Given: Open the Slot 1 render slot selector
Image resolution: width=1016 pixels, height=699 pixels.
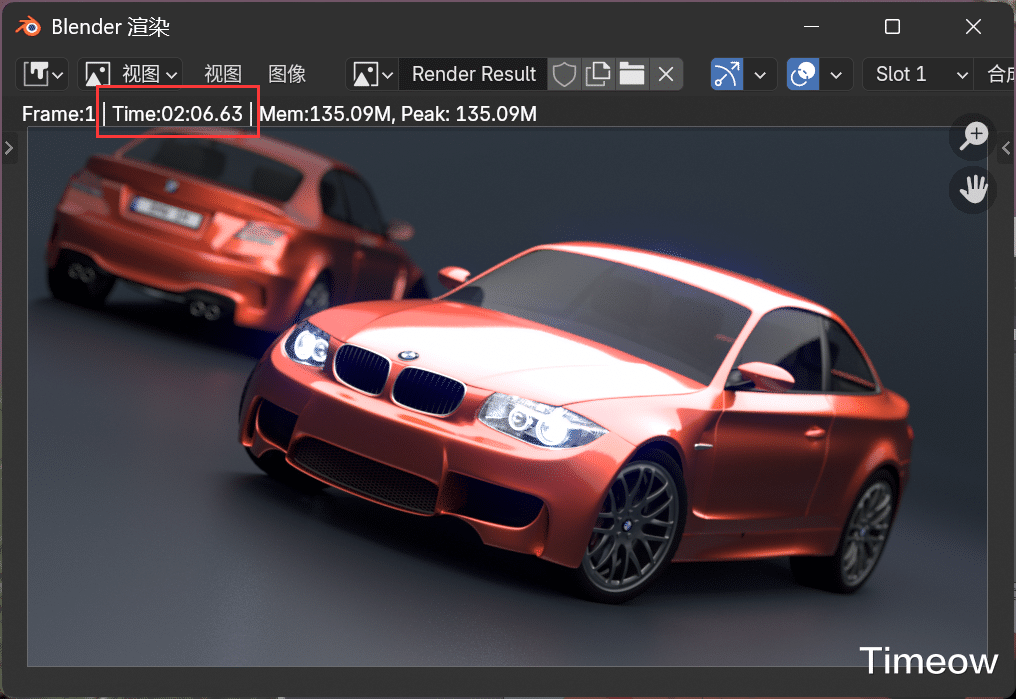Looking at the screenshot, I should (918, 74).
